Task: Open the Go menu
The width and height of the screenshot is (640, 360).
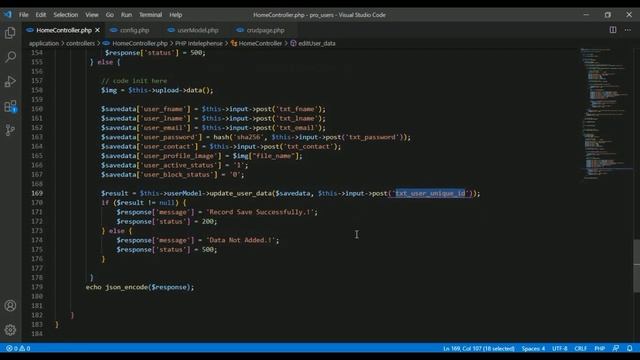Action: click(109, 15)
